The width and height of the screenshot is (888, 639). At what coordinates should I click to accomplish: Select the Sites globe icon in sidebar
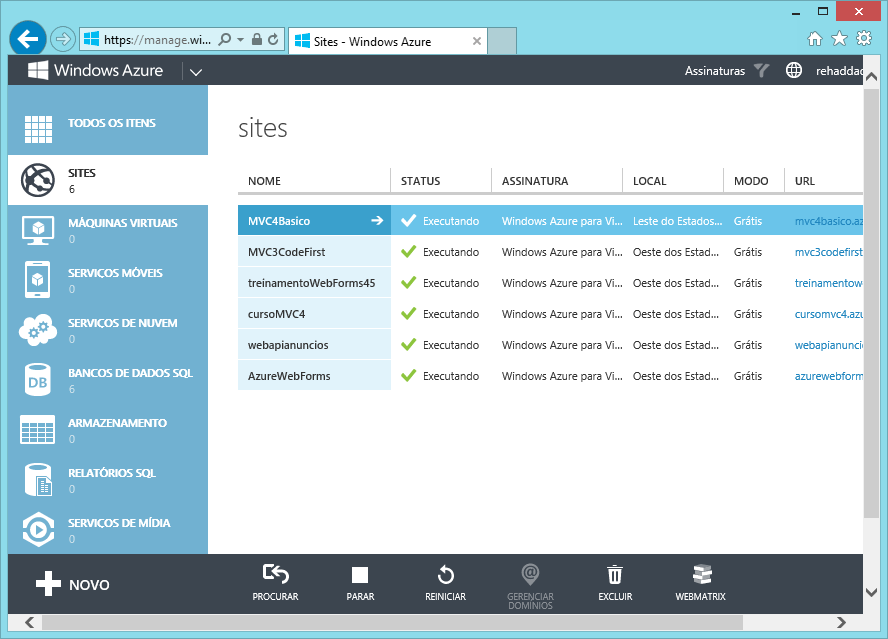pos(37,180)
